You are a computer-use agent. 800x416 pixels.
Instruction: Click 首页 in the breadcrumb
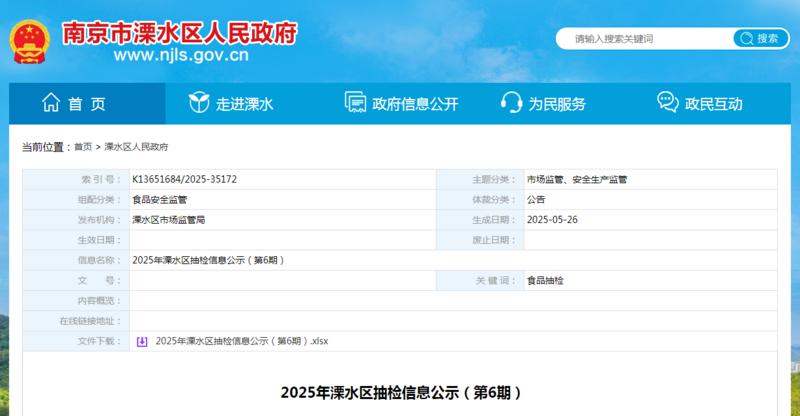pos(83,147)
